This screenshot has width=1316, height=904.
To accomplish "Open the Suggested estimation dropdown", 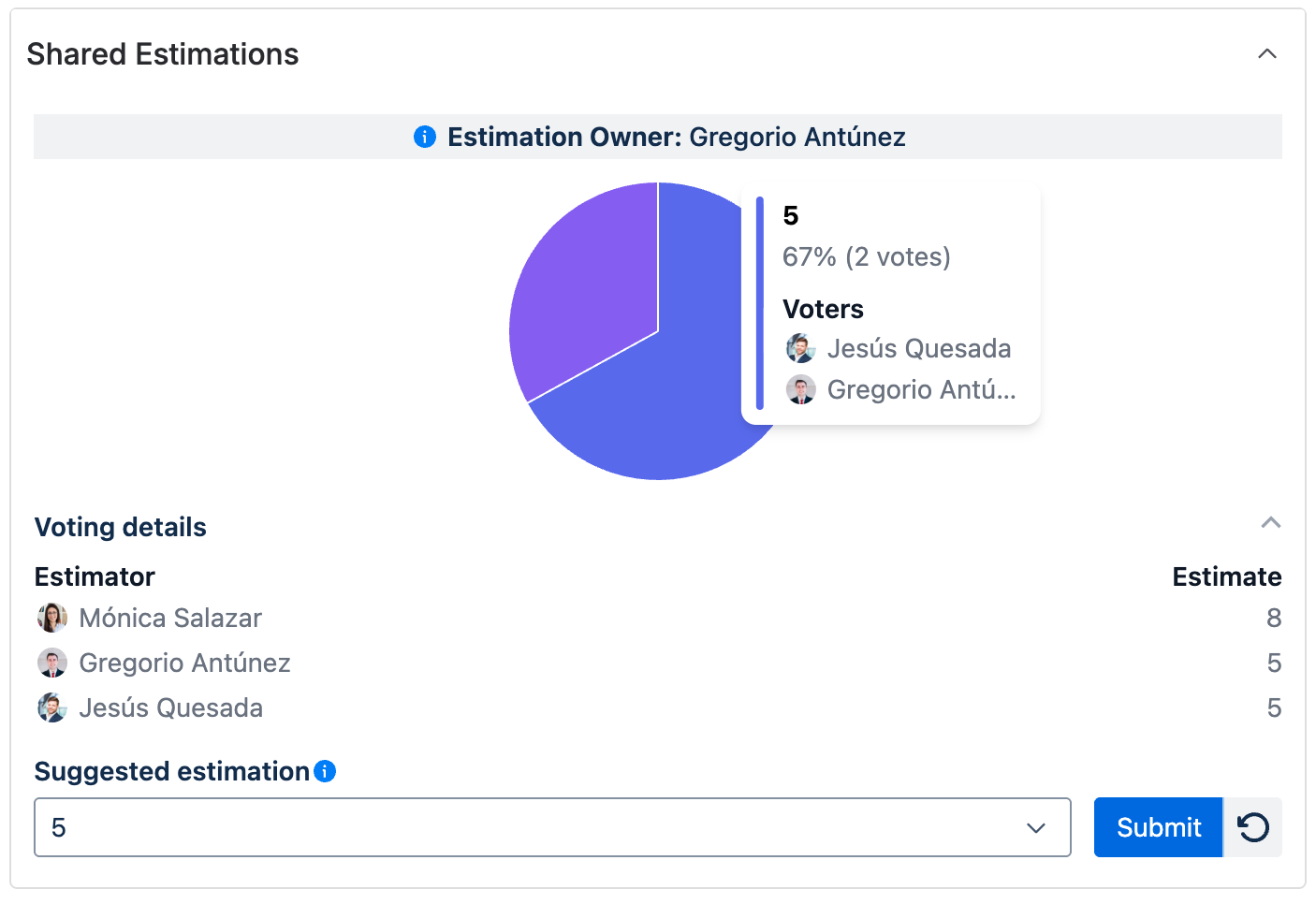I will [1035, 827].
